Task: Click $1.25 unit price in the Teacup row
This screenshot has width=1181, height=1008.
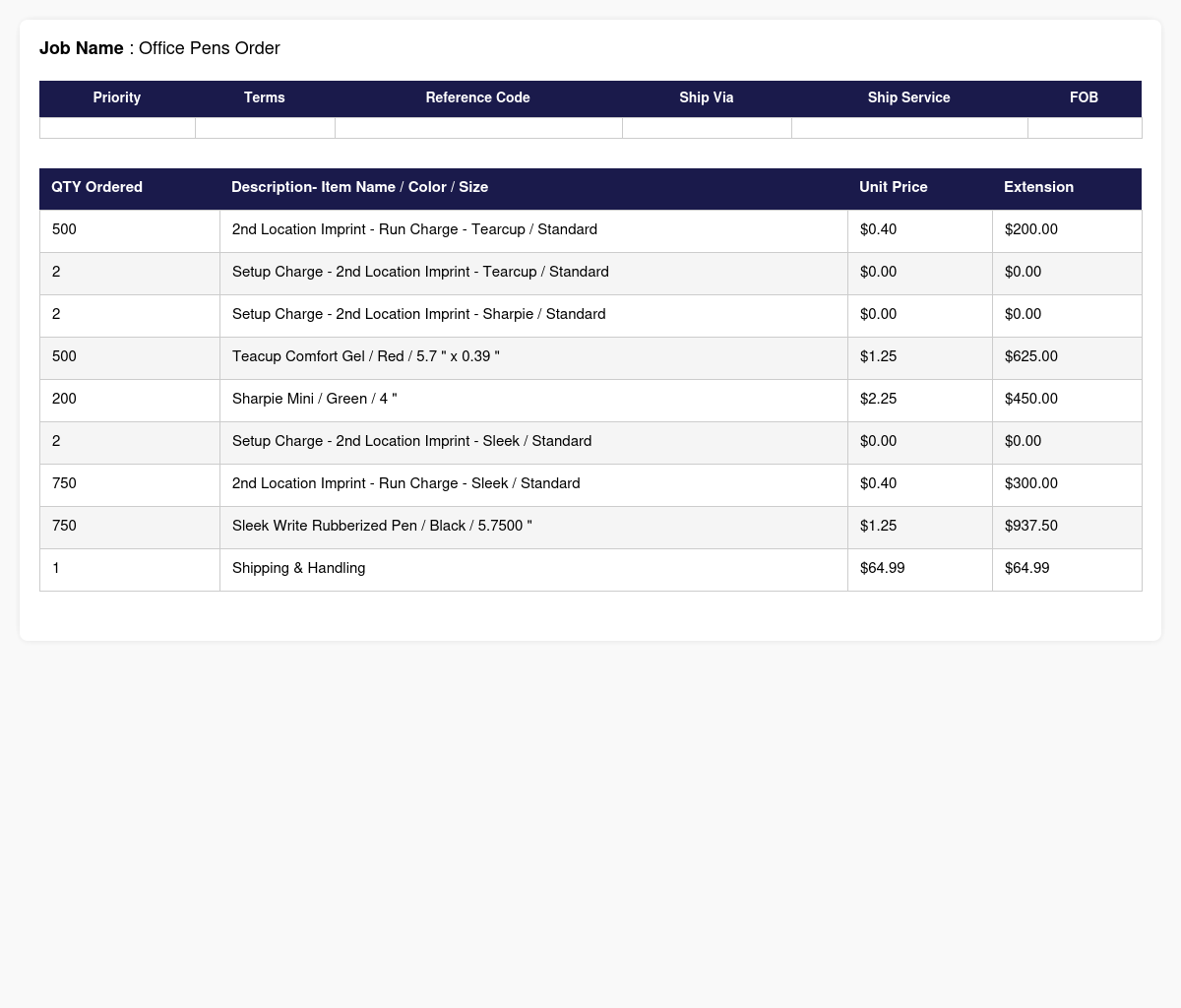Action: click(x=878, y=356)
